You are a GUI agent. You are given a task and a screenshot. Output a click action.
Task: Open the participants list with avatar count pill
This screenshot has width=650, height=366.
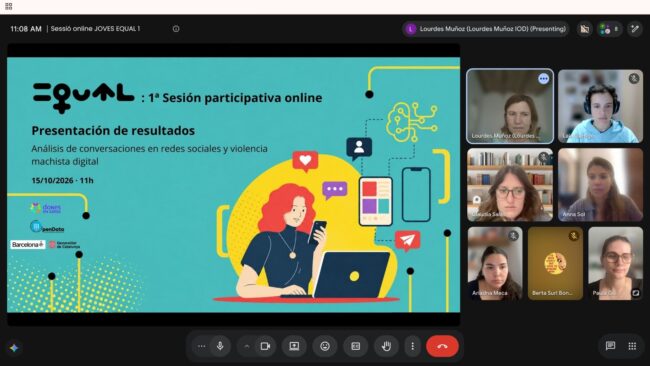(x=609, y=29)
